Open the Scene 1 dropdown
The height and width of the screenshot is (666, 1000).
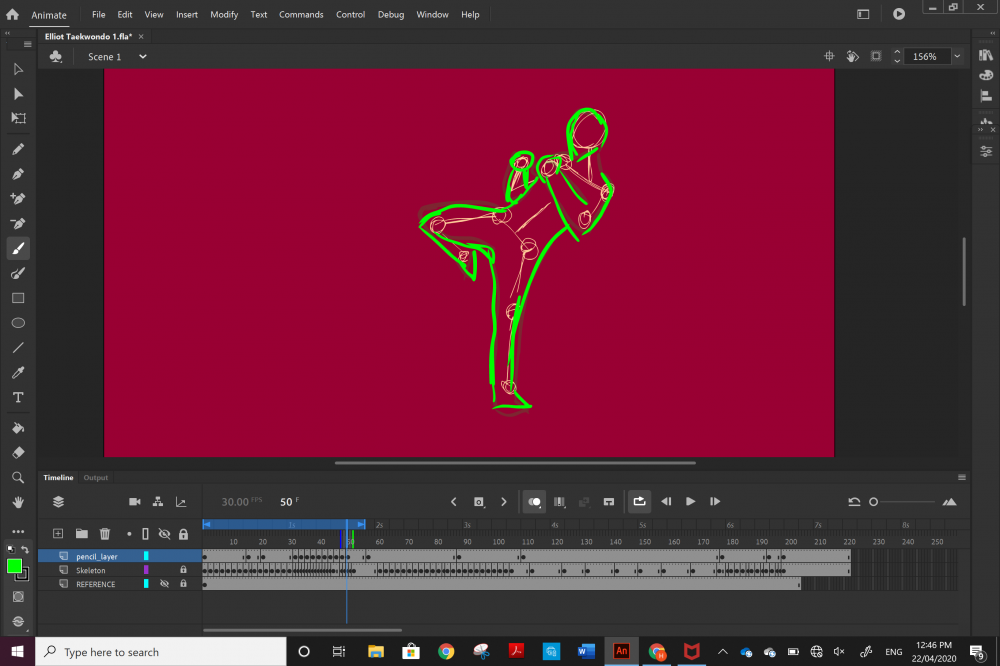click(x=142, y=57)
